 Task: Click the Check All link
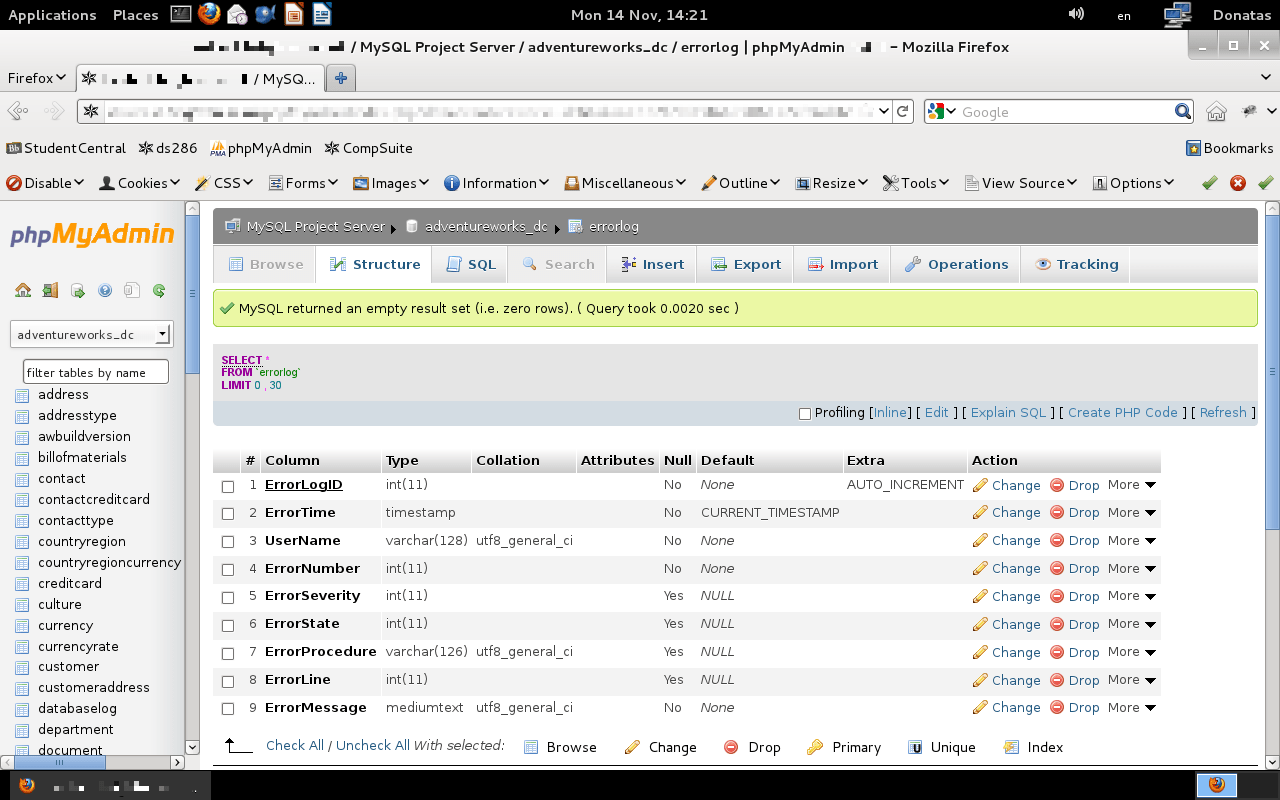tap(294, 745)
